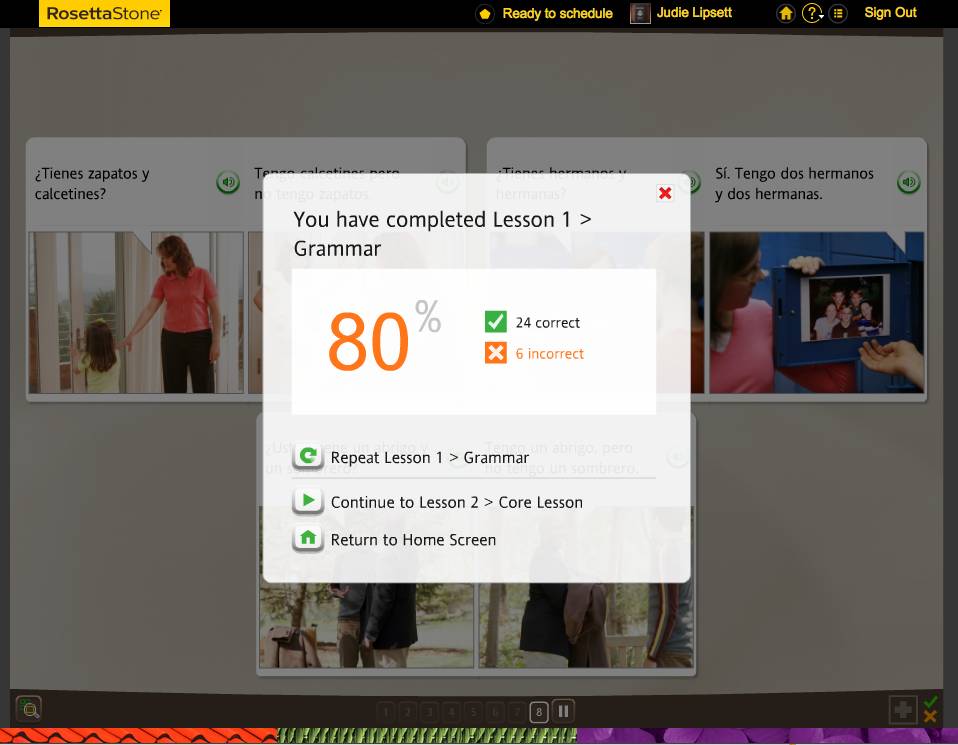This screenshot has height=745, width=958.
Task: Click the green '24 correct' checkbox icon
Action: point(495,321)
